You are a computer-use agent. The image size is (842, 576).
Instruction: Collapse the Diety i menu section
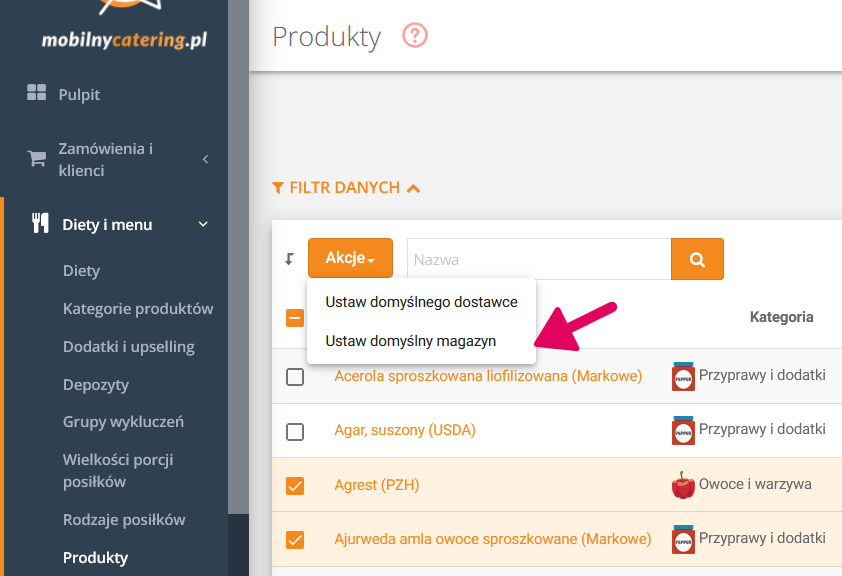(203, 225)
